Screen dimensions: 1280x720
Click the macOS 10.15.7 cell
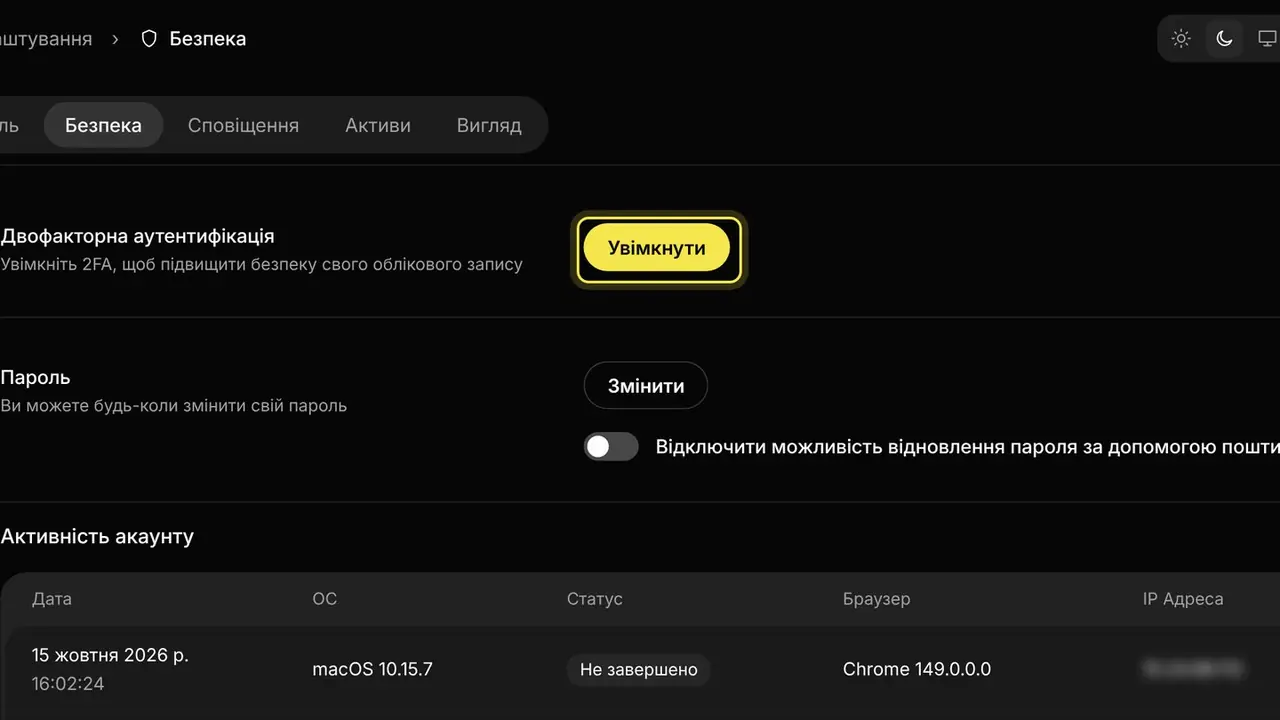coord(373,669)
